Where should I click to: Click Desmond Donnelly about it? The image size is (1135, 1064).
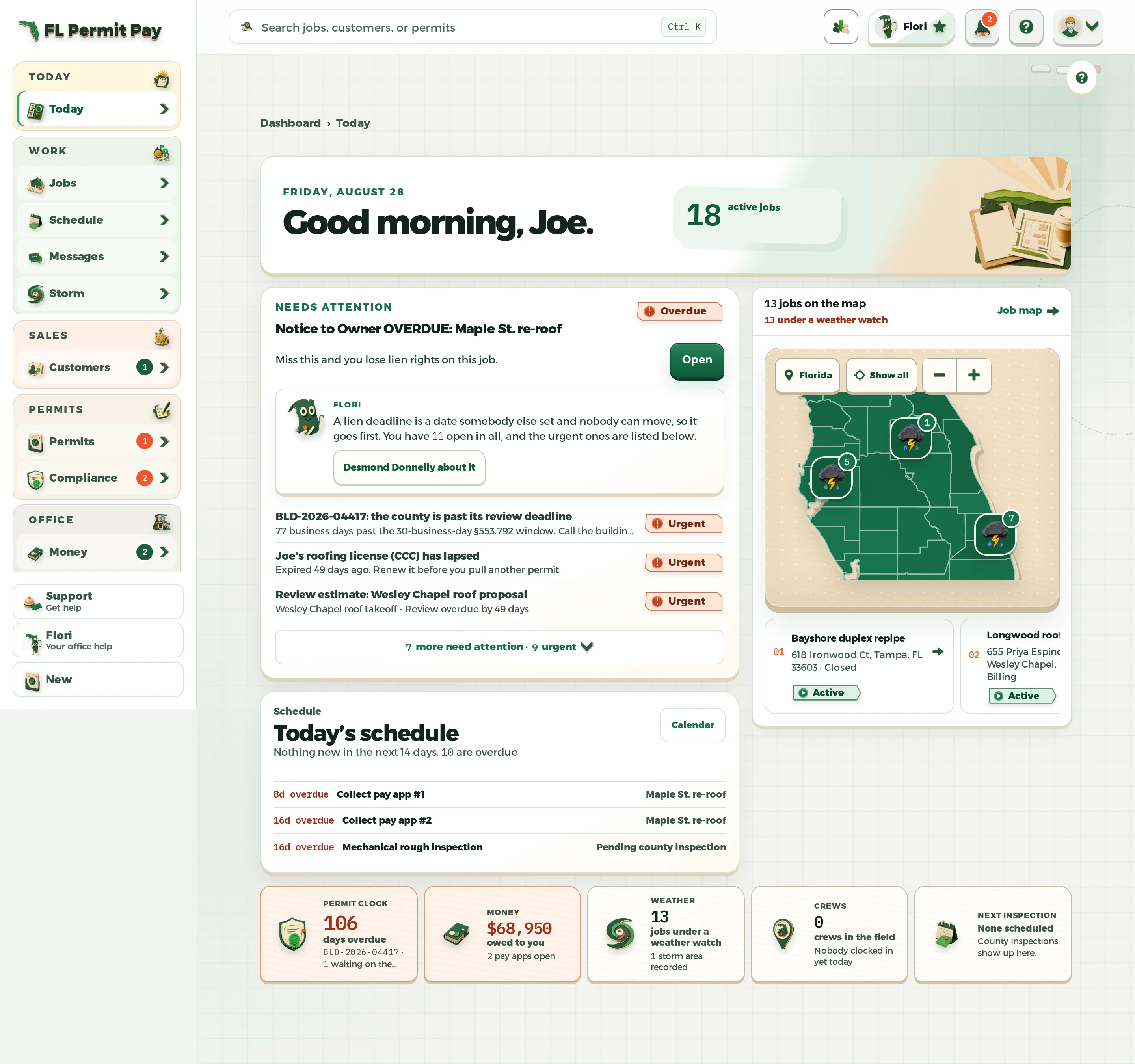coord(409,467)
